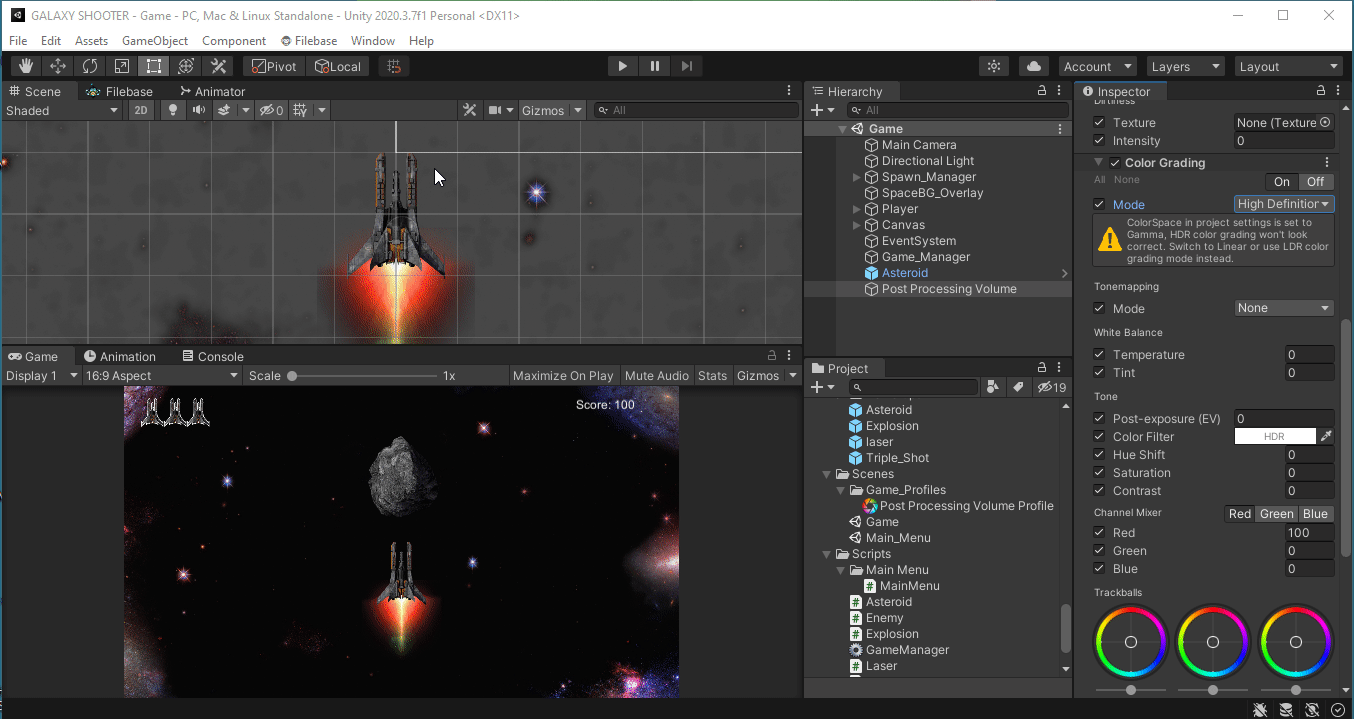
Task: Open Color Grading options menu
Action: [x=1327, y=162]
